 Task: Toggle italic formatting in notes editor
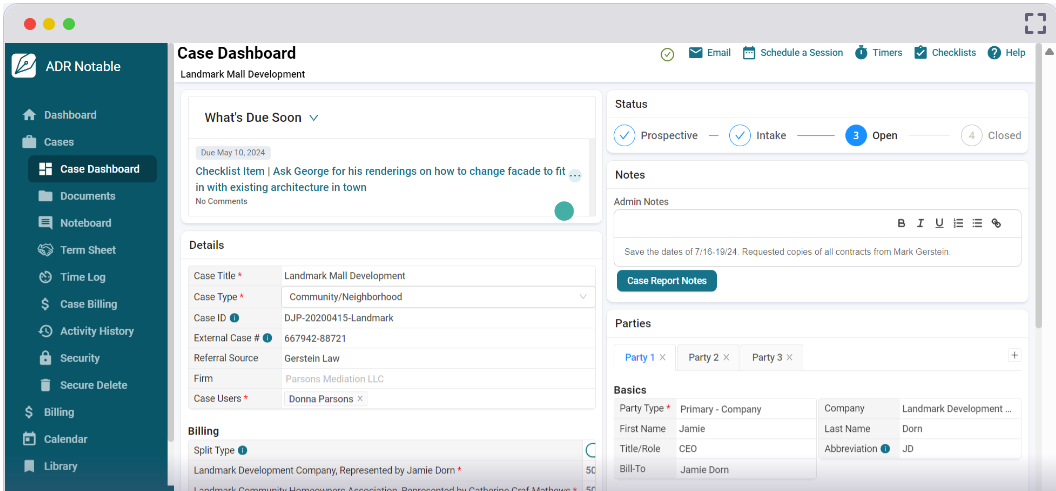tap(920, 223)
